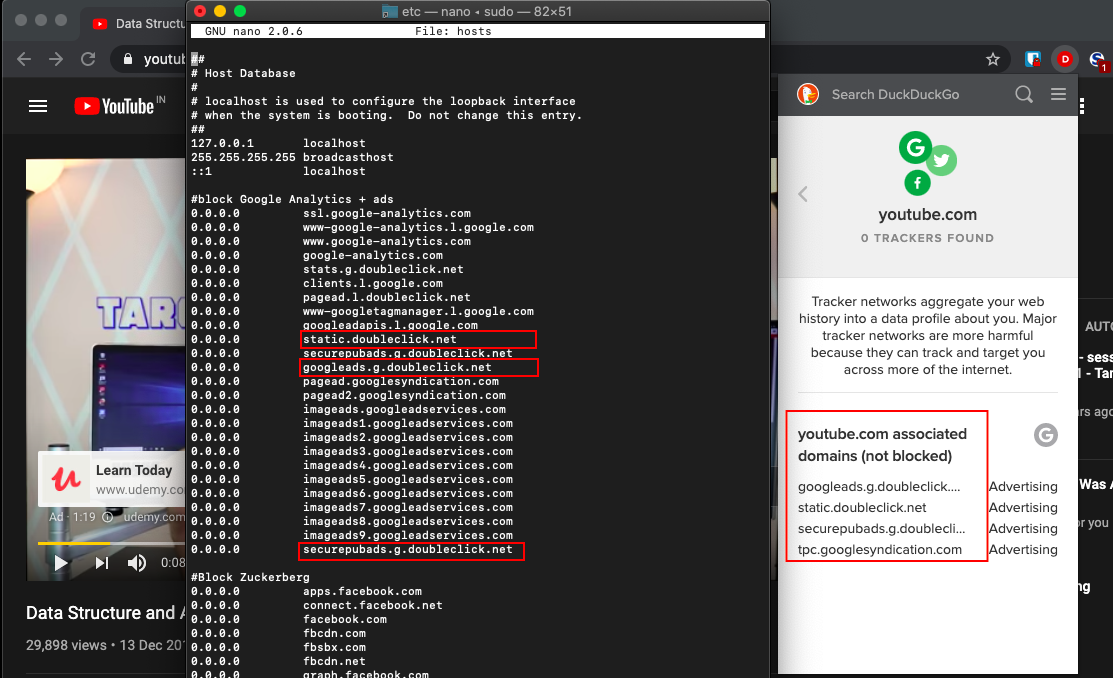1113x678 pixels.
Task: Click imageads5.googleadservices.com entry
Action: 408,479
